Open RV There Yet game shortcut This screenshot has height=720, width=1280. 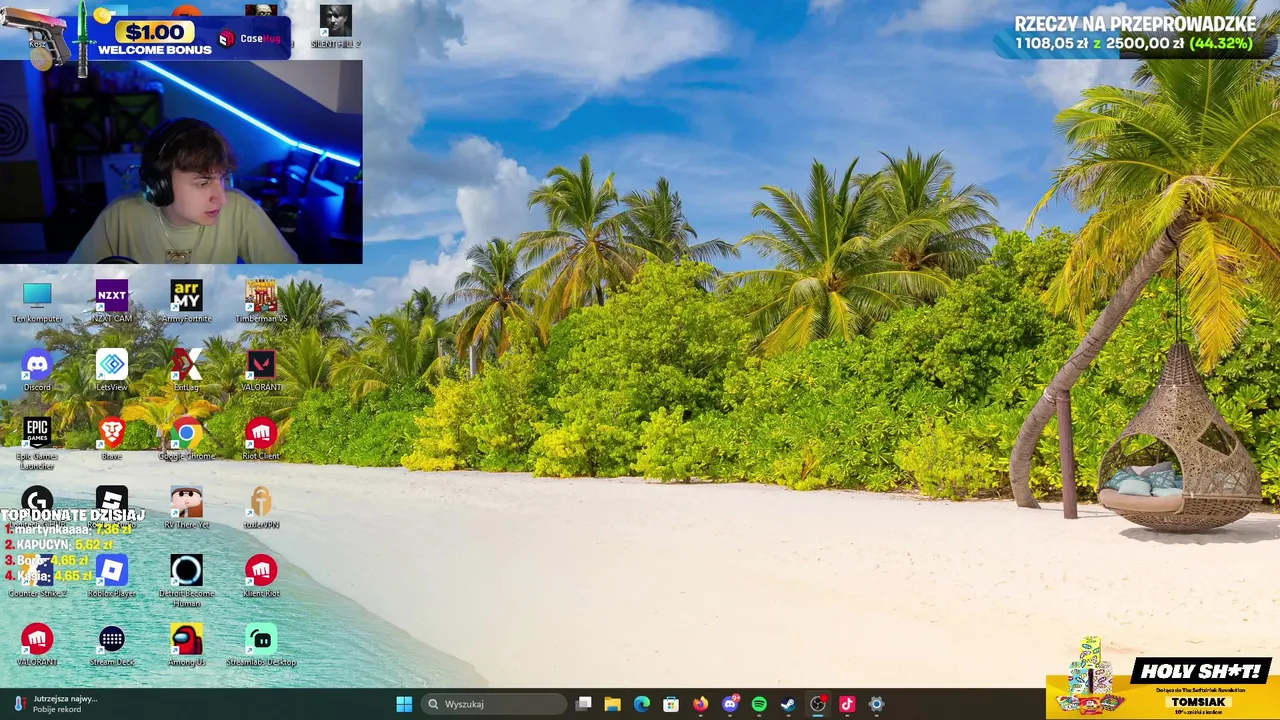coord(186,507)
